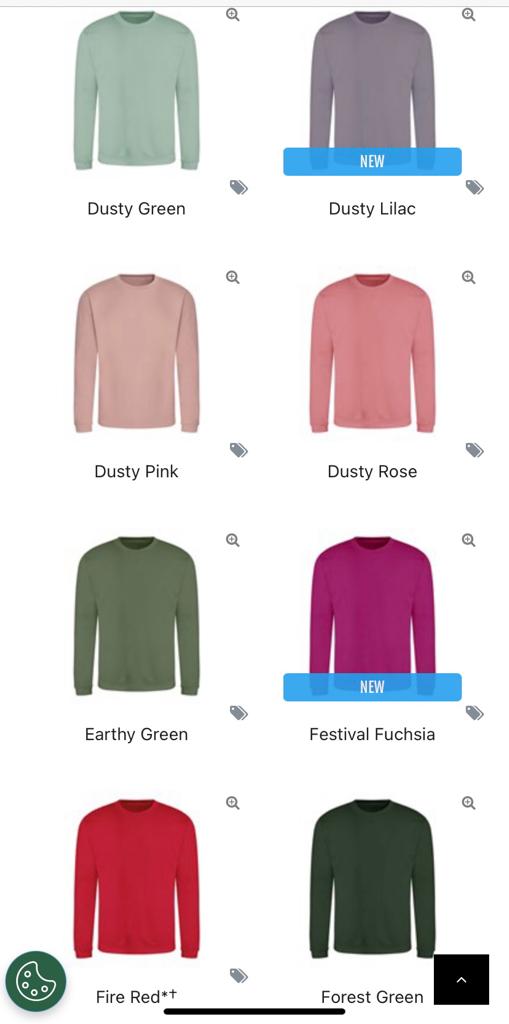The image size is (509, 1024).
Task: Click the tag icon under Festival Fuchsia
Action: [474, 712]
